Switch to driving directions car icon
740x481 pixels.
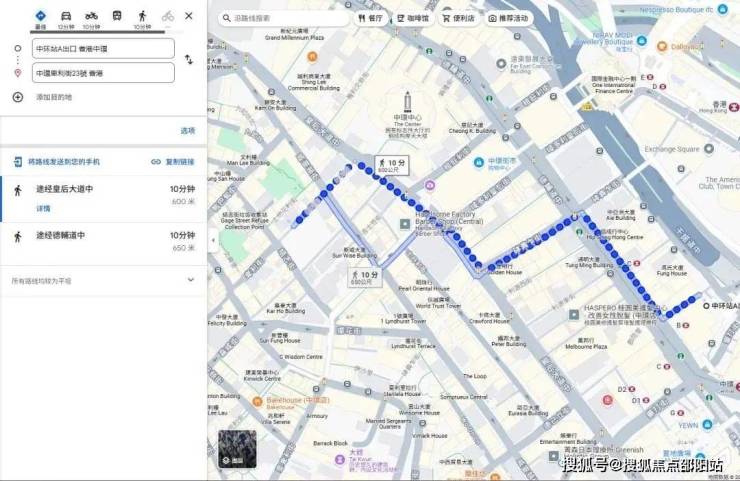[66, 16]
